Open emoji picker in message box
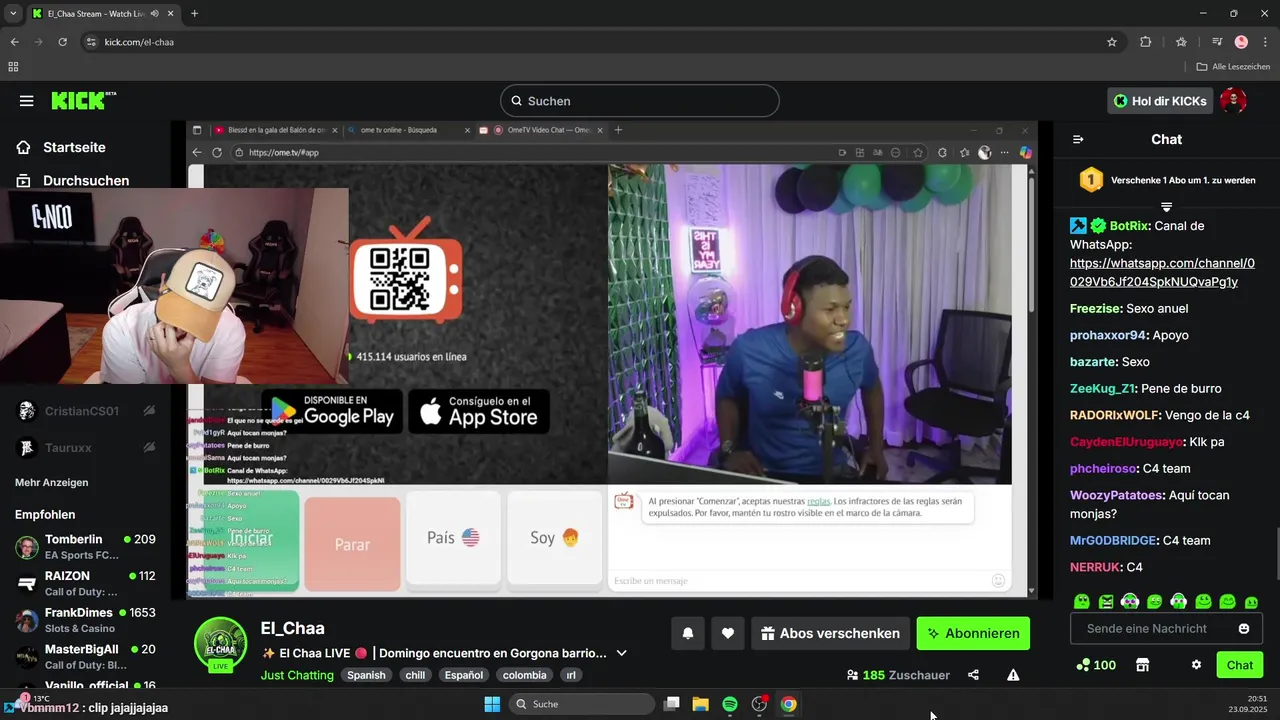Image resolution: width=1280 pixels, height=720 pixels. click(x=1244, y=629)
